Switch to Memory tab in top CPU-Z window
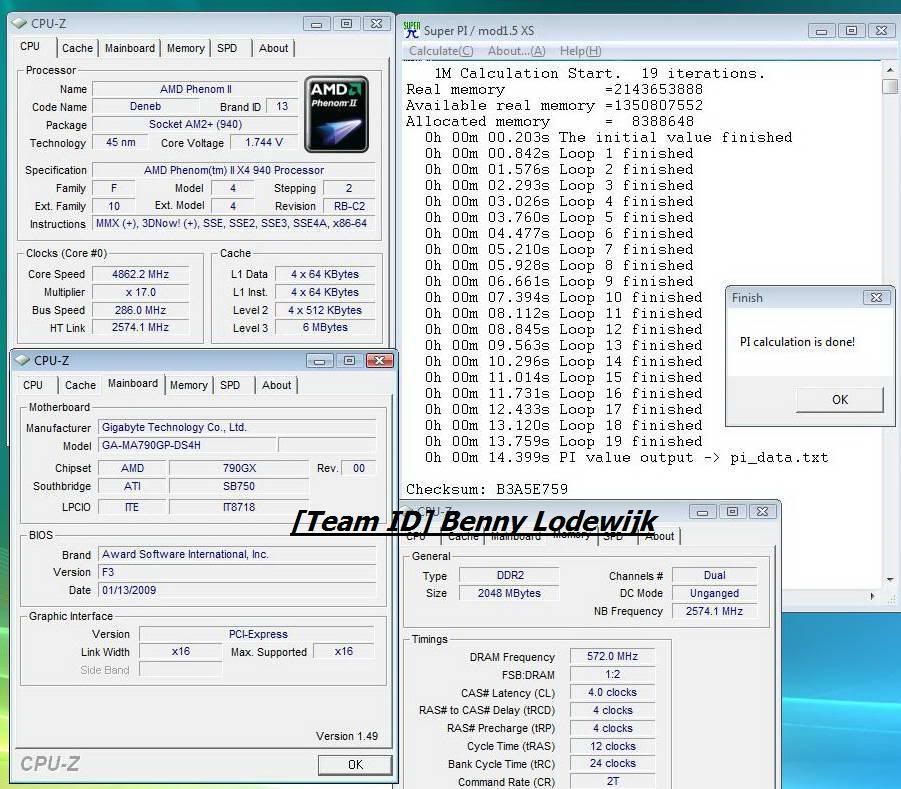The image size is (901, 789). tap(185, 48)
